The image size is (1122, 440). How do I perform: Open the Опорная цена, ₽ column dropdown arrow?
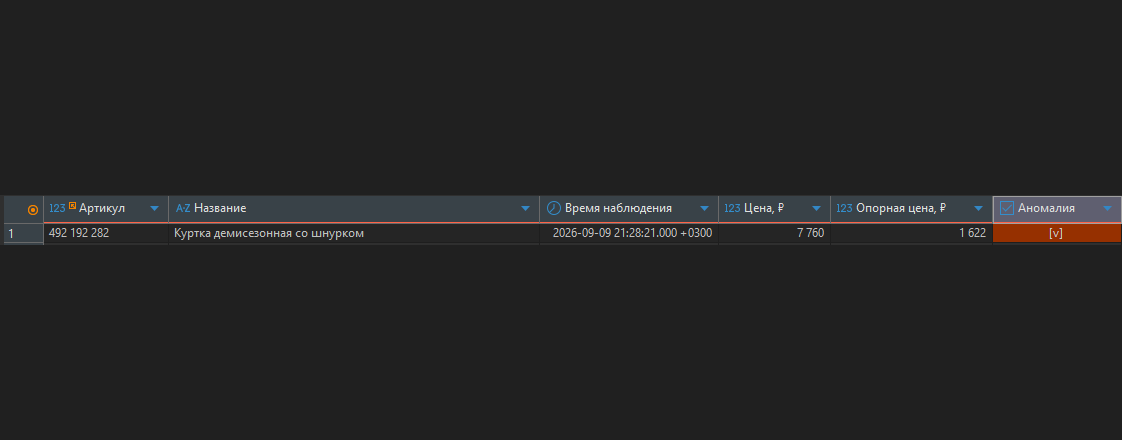[x=979, y=209]
